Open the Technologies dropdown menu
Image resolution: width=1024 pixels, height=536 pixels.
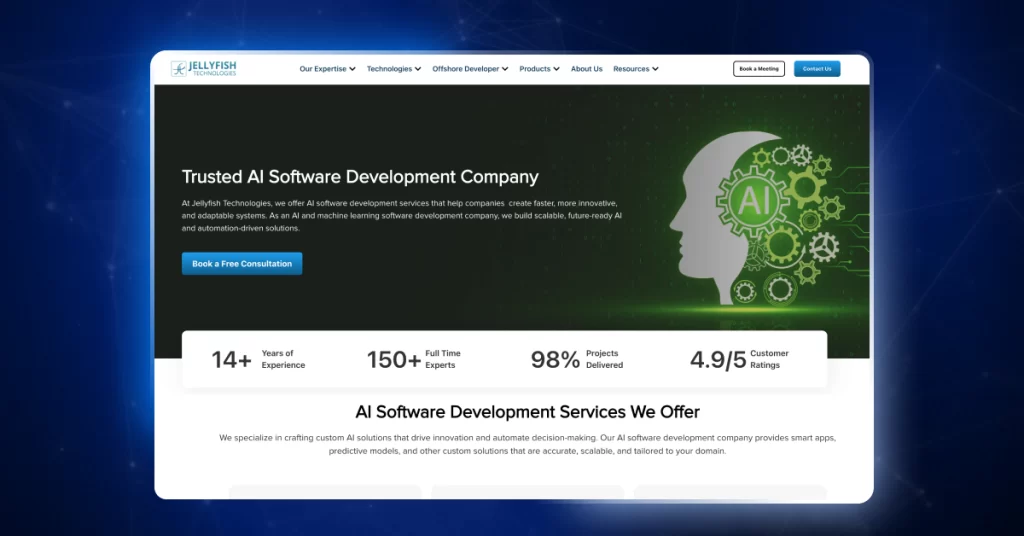pyautogui.click(x=394, y=69)
